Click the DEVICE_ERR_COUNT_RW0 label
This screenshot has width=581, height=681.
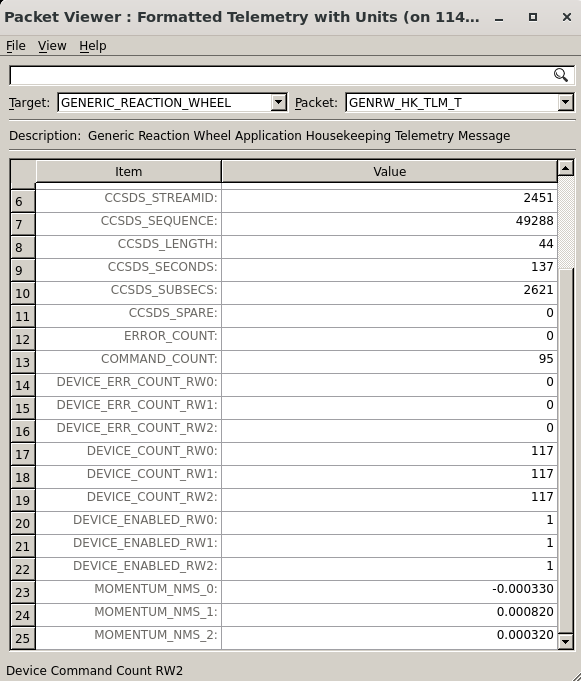coord(137,382)
